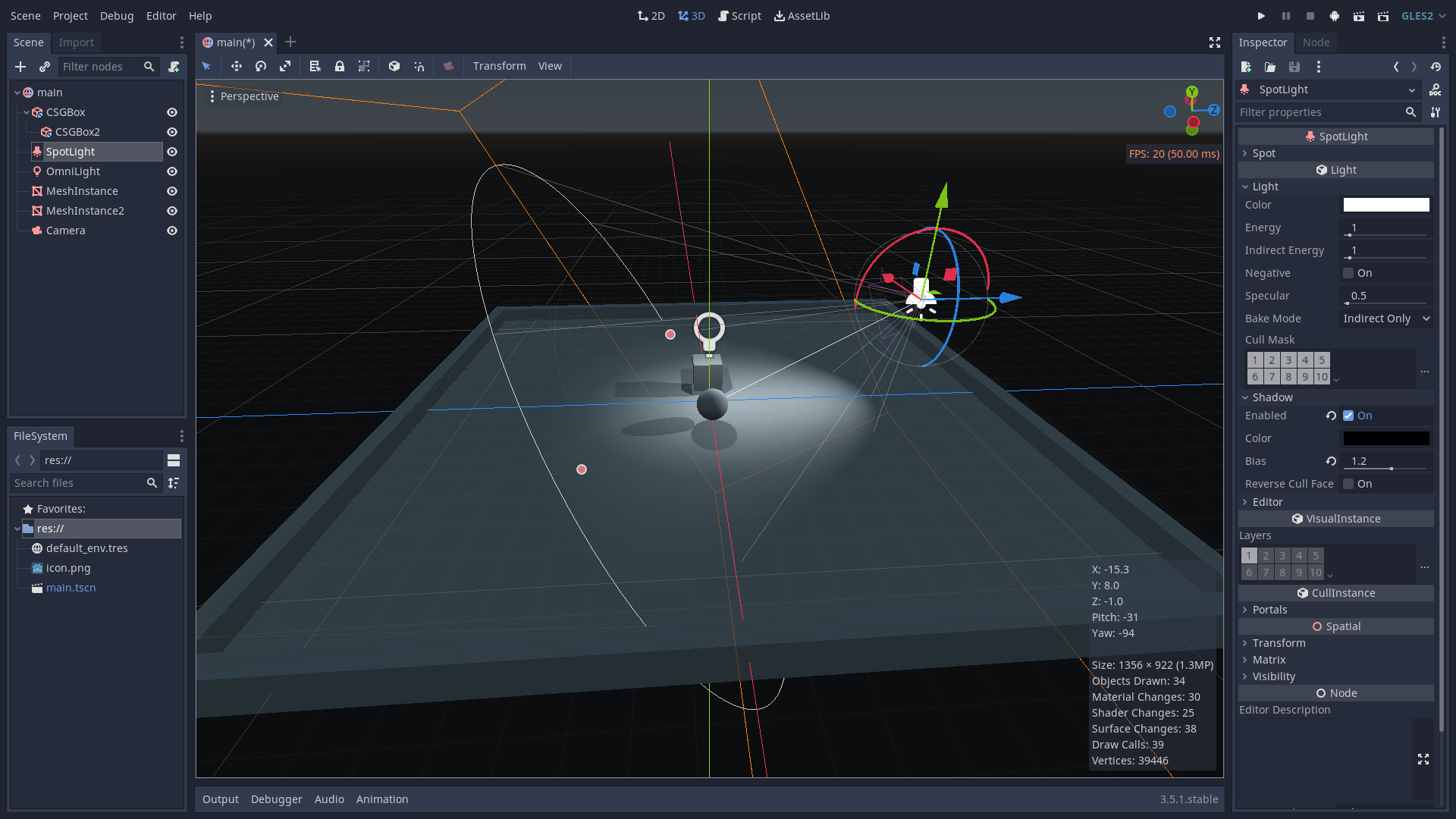Switch to the Node tab in the Inspector

pyautogui.click(x=1316, y=42)
